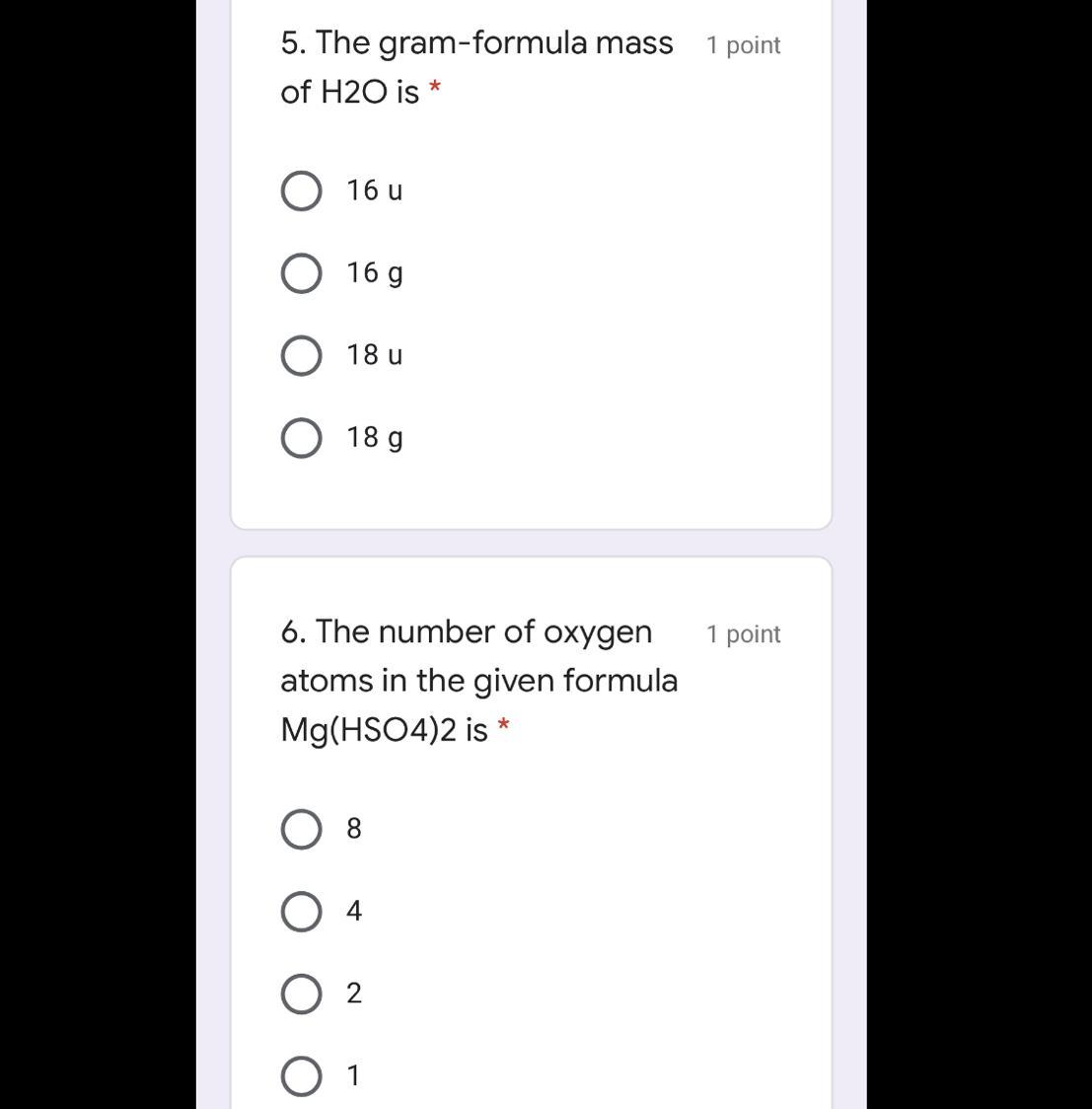The height and width of the screenshot is (1109, 1092).
Task: Pick radio button for answer 2
Action: [301, 995]
